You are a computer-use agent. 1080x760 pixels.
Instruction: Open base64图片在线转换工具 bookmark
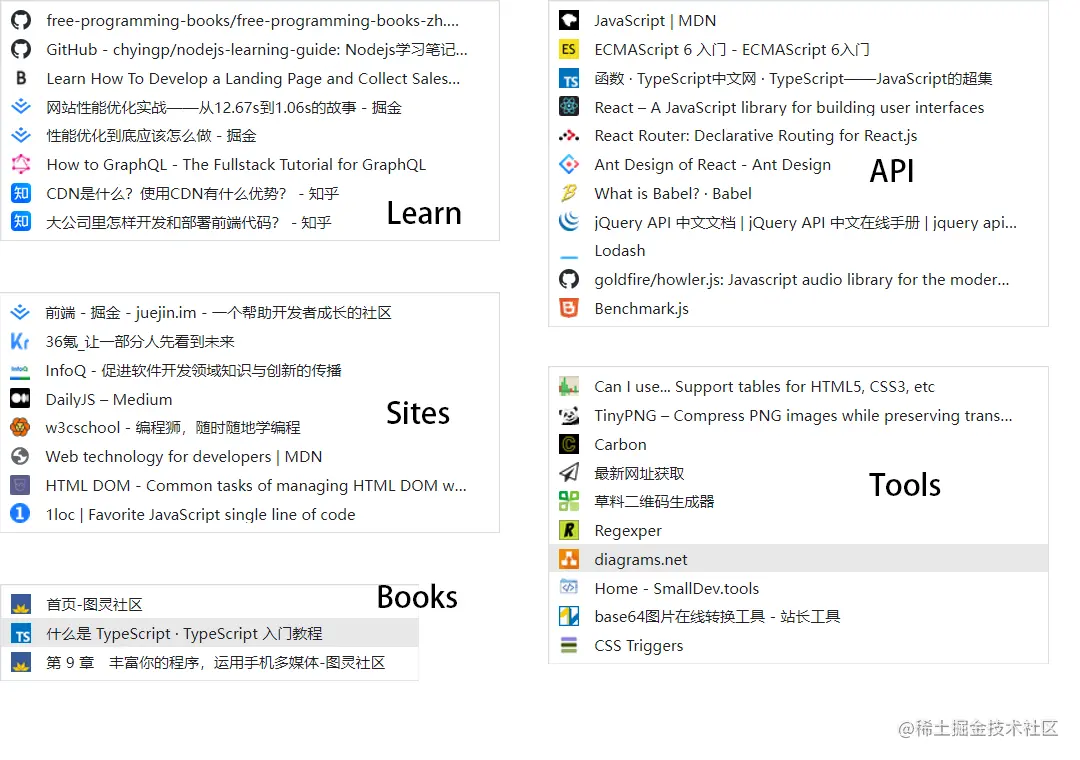pyautogui.click(x=717, y=616)
